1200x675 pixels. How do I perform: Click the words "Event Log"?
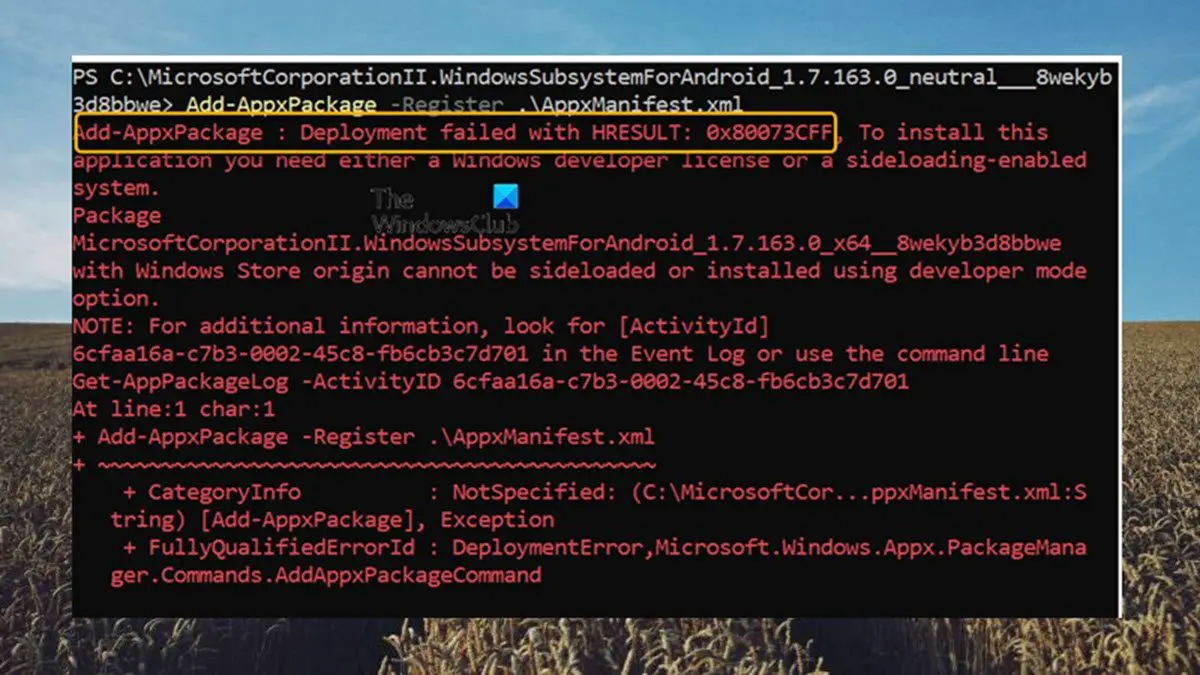tap(689, 354)
